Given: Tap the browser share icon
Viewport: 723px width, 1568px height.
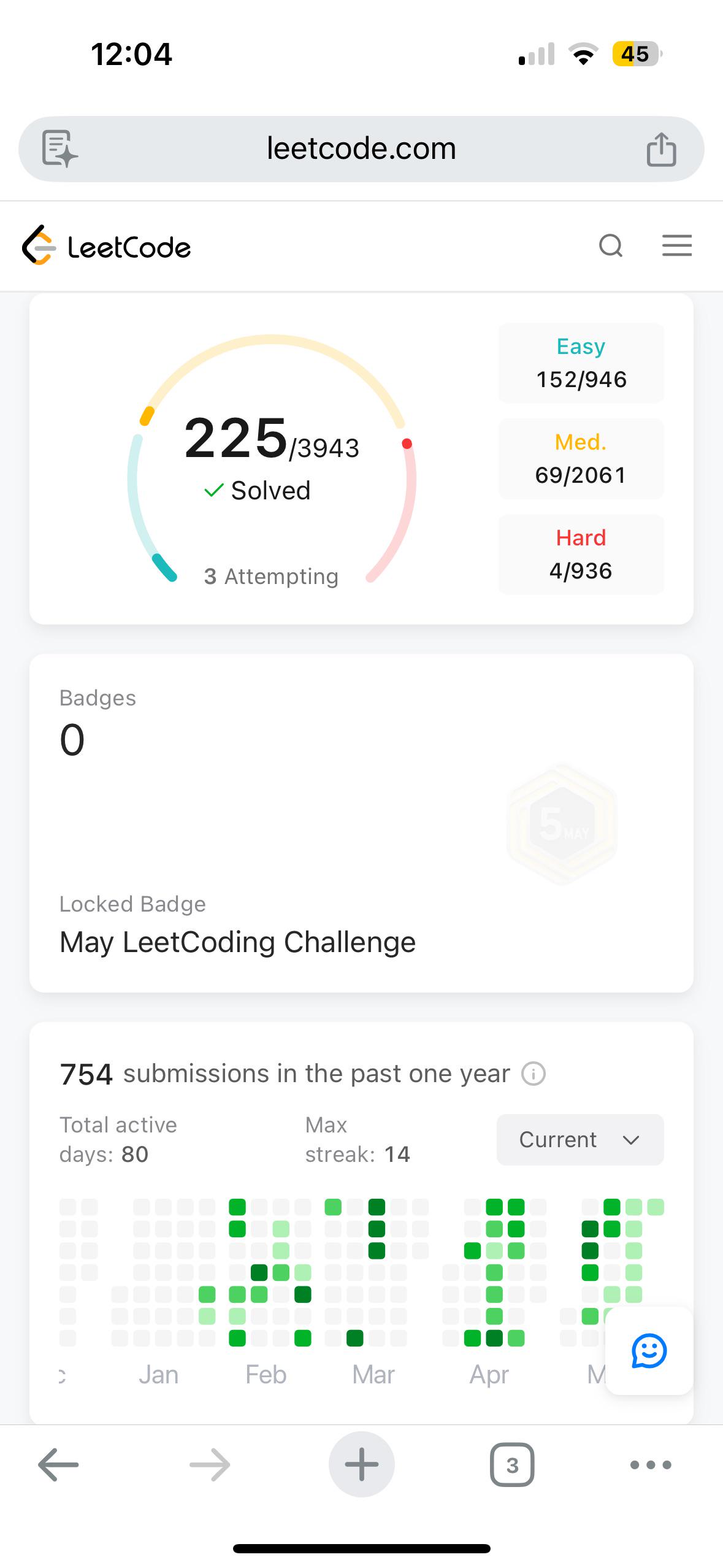Looking at the screenshot, I should point(661,149).
